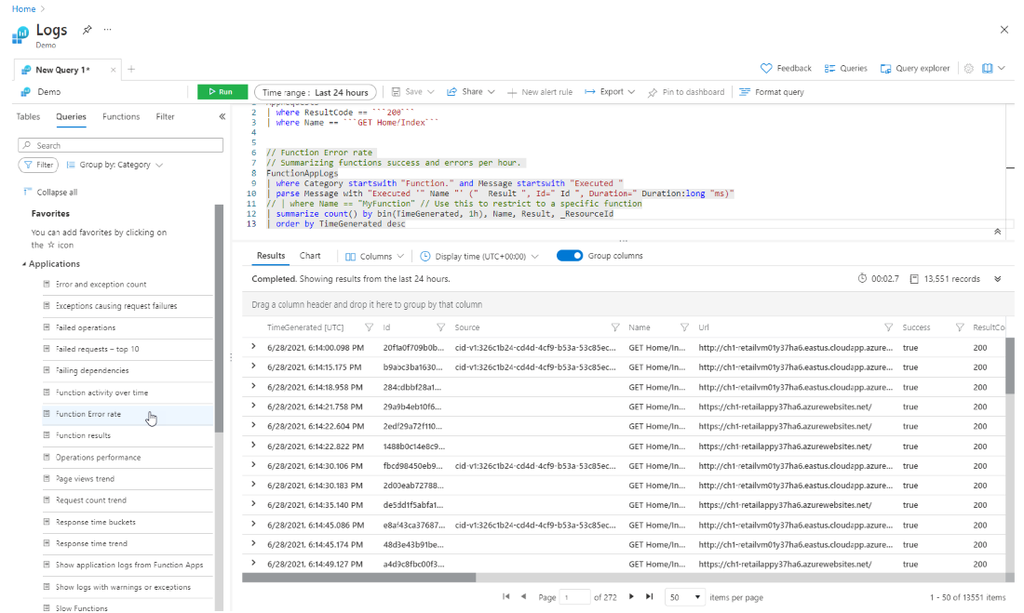Filter the Source column
Viewport: 1024px width, 613px height.
615,327
